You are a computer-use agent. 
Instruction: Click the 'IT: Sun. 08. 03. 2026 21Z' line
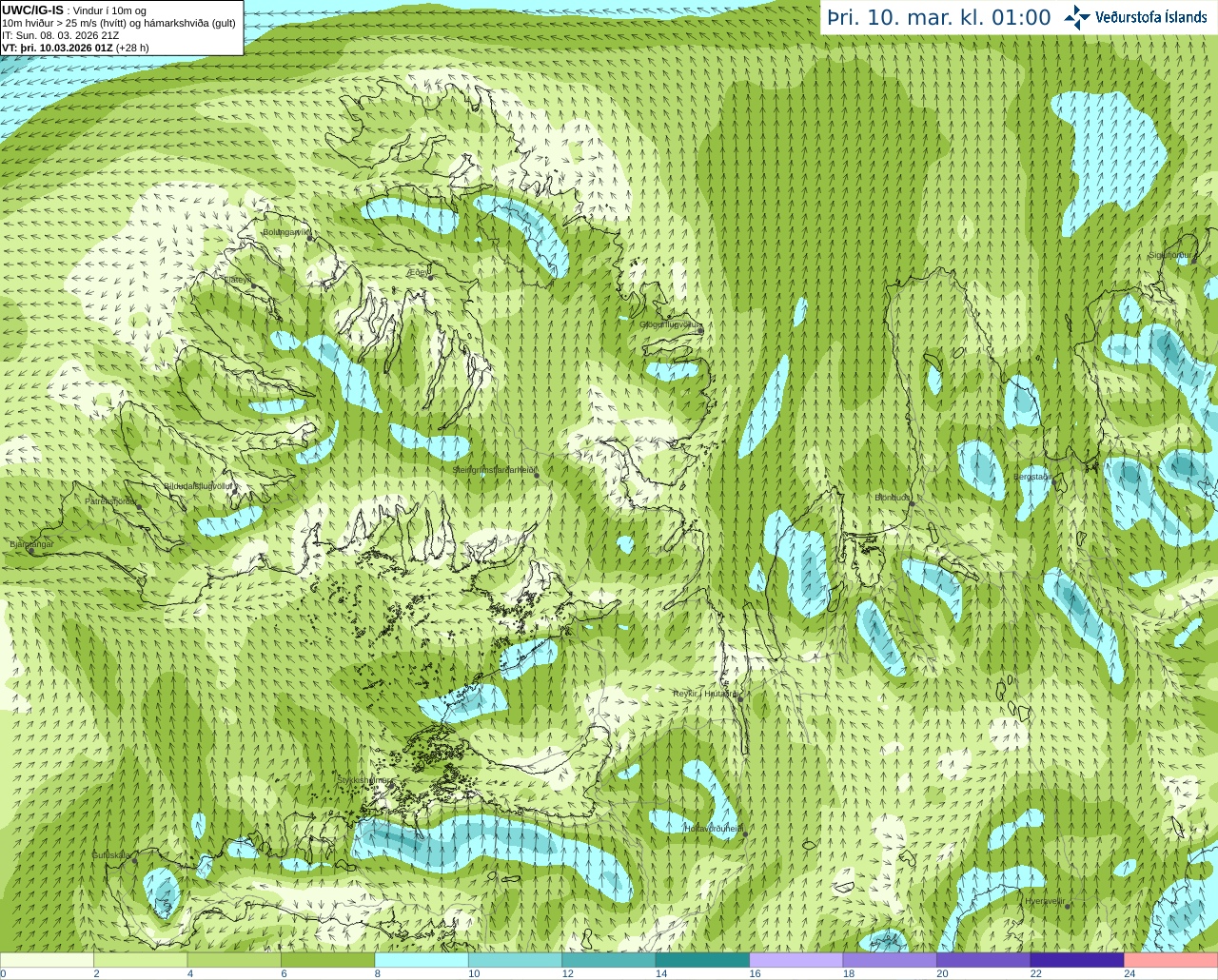tap(61, 35)
